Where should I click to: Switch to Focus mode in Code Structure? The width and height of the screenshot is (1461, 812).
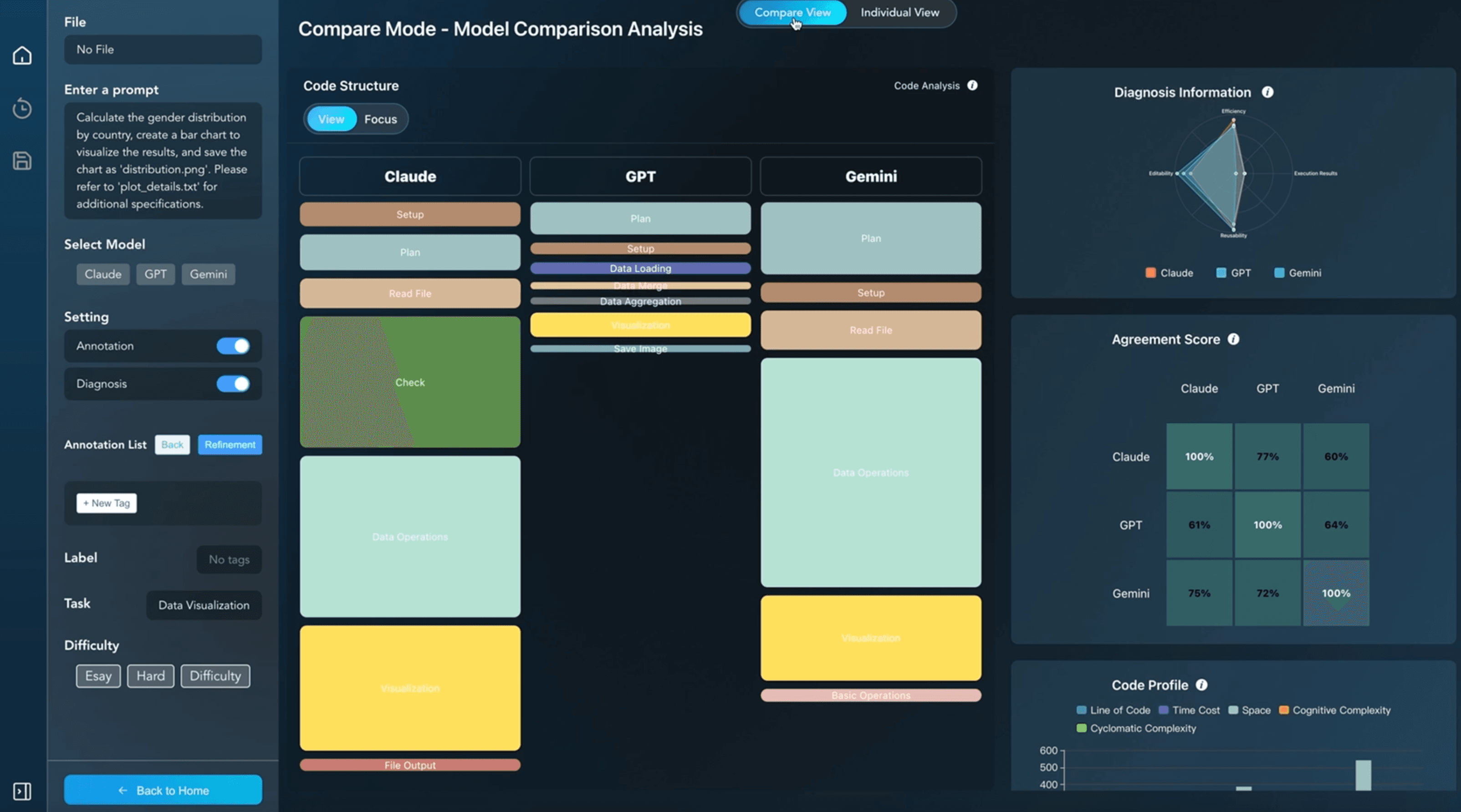[x=381, y=119]
